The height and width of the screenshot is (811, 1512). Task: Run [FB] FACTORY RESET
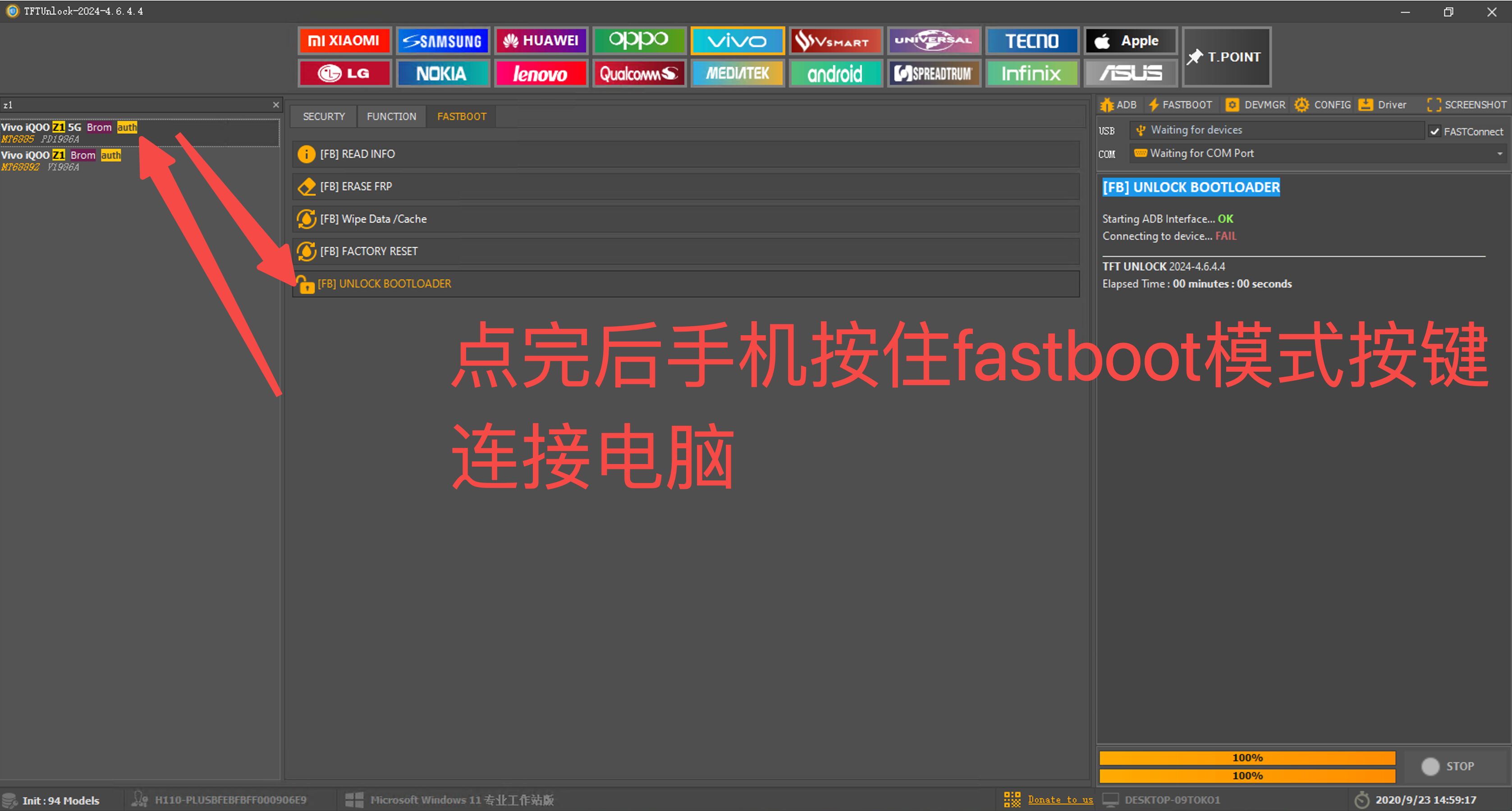686,251
